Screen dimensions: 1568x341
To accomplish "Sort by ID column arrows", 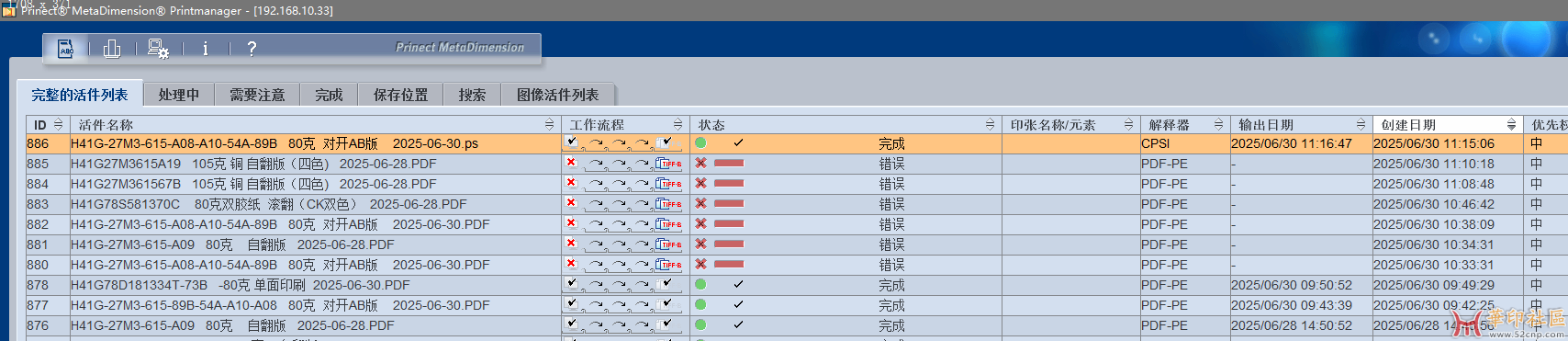I will click(59, 125).
